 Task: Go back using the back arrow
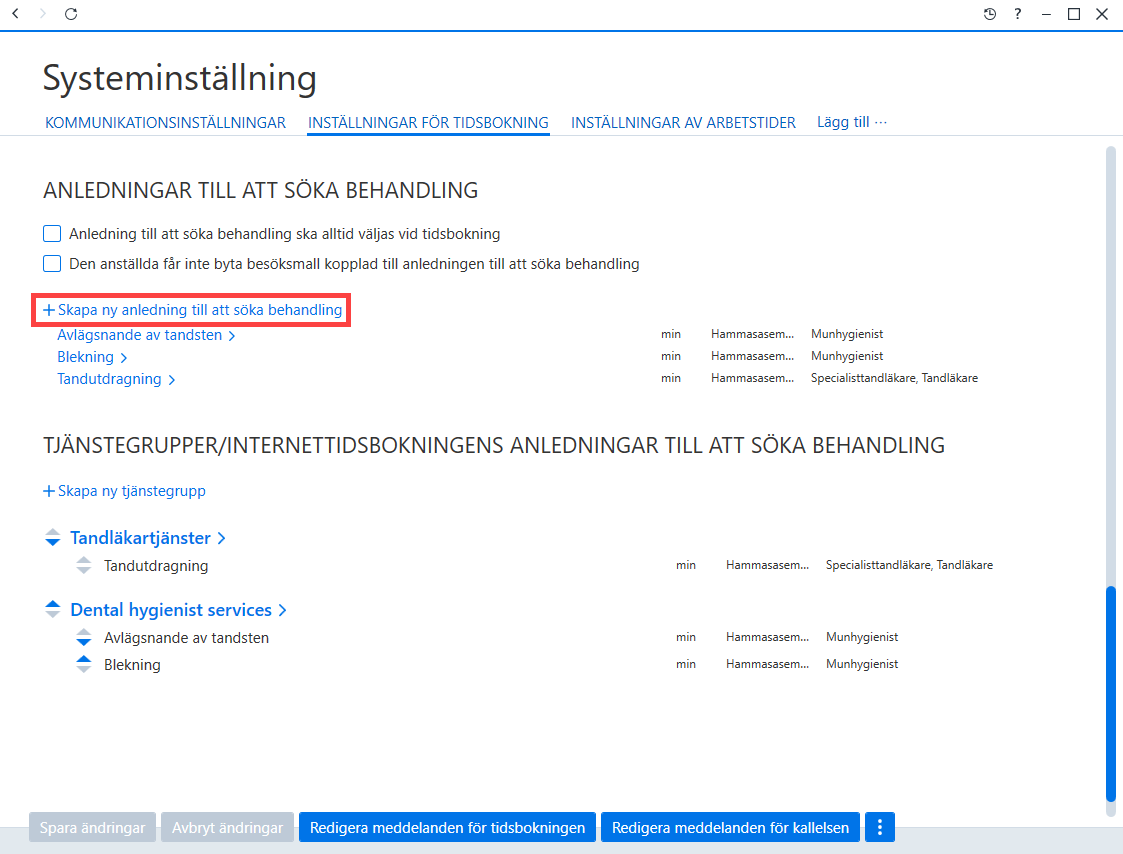click(15, 14)
